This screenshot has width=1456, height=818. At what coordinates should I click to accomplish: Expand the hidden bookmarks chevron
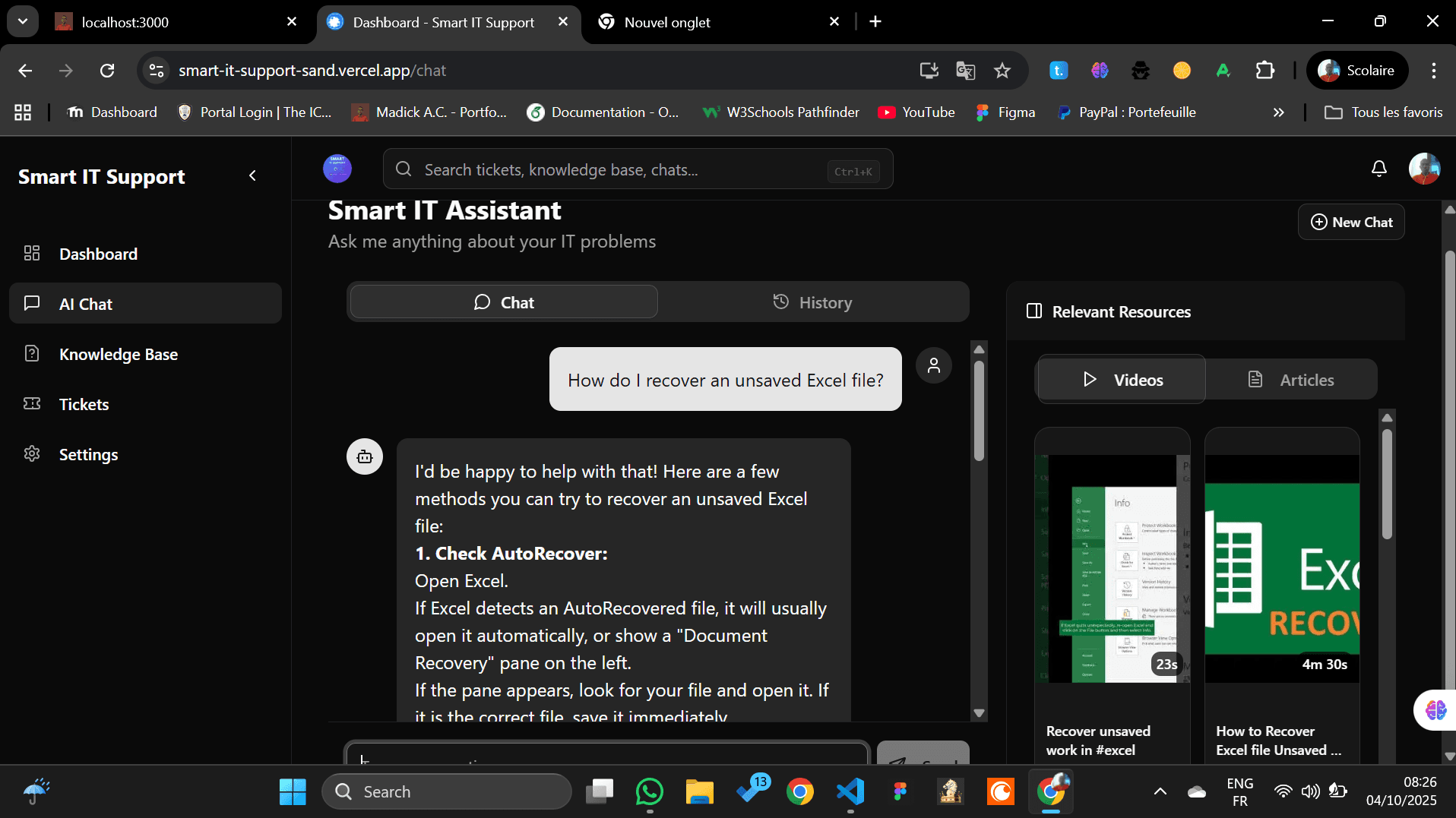(1279, 112)
